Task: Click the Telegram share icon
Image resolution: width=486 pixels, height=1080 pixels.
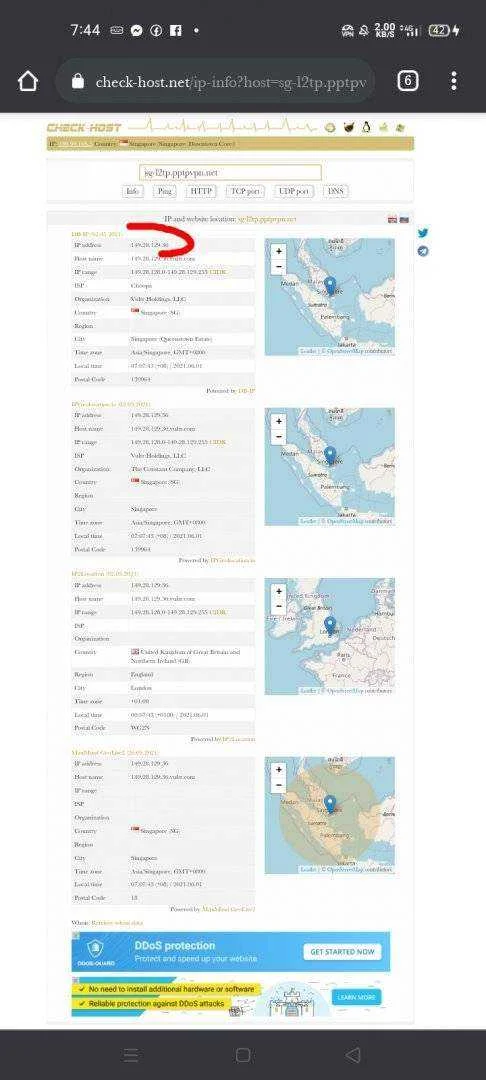Action: (x=423, y=251)
